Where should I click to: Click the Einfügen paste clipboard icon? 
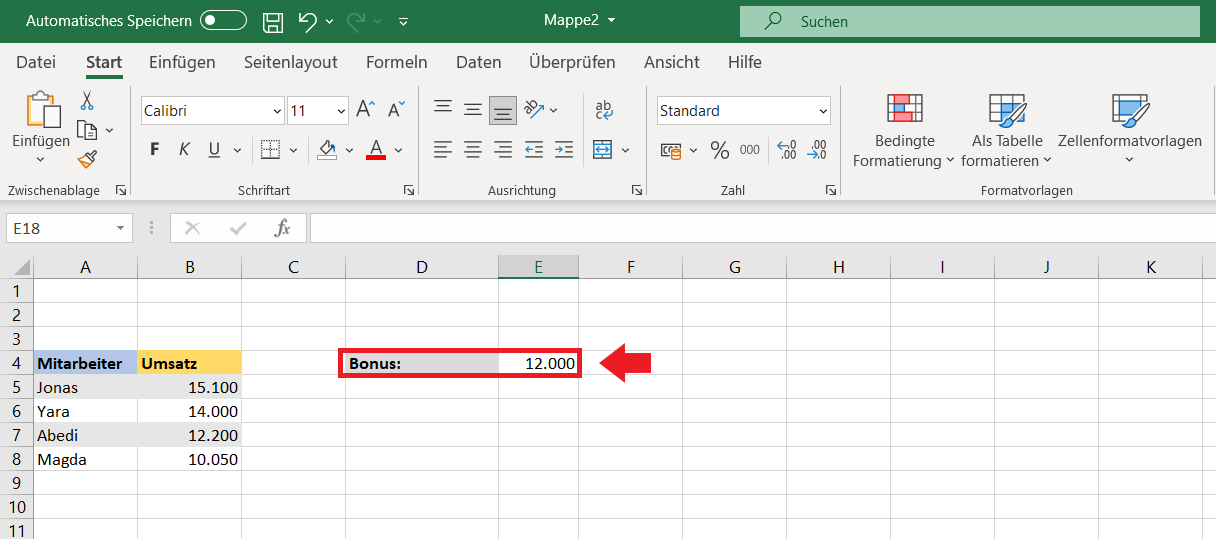click(42, 110)
